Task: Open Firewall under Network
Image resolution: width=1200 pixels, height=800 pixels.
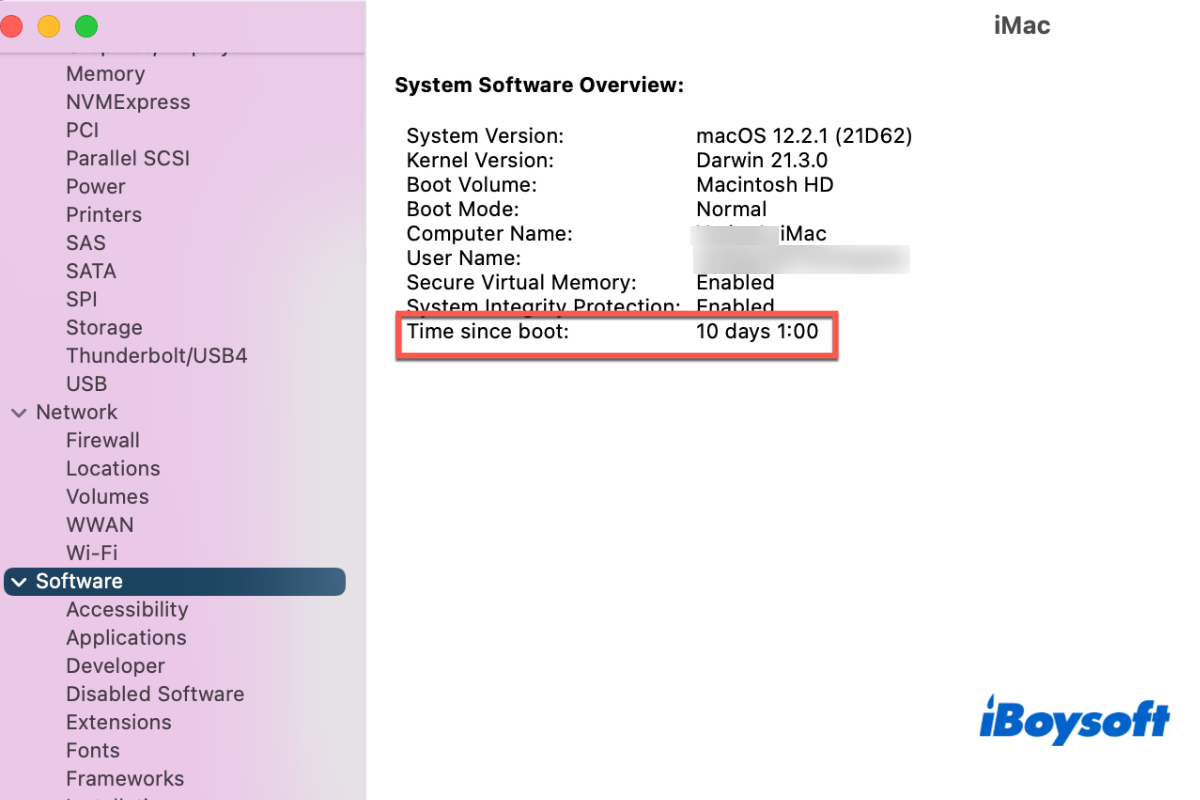Action: [103, 440]
